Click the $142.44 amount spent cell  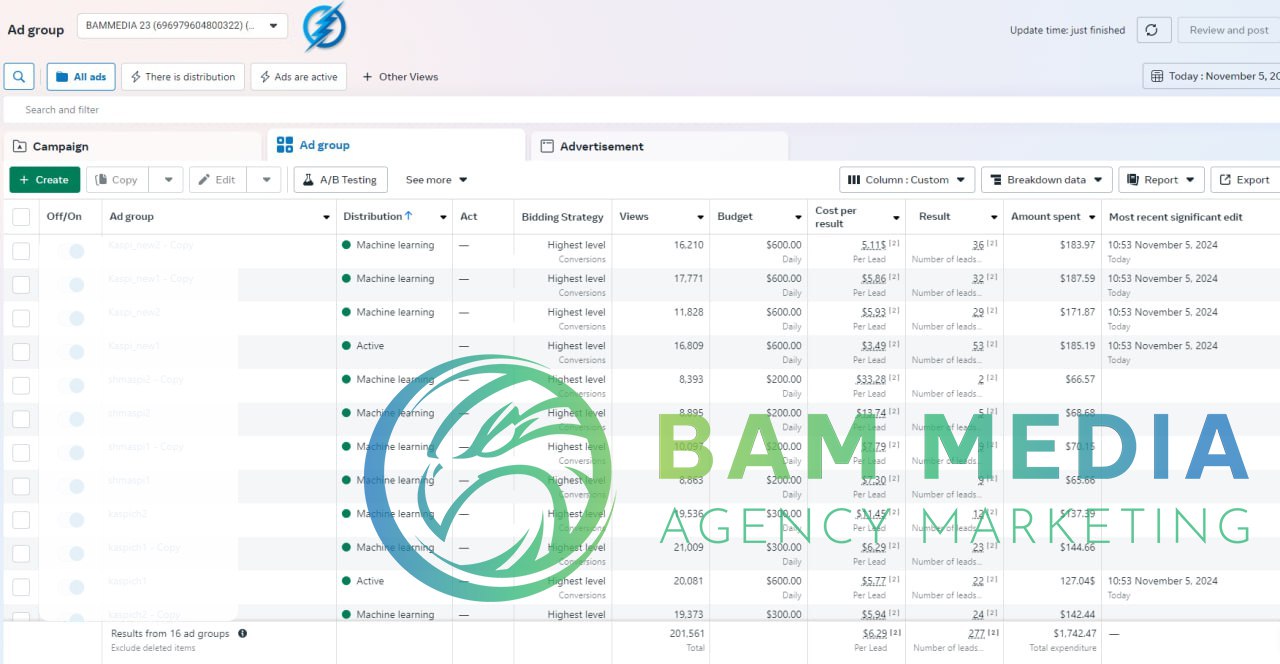coord(1075,614)
